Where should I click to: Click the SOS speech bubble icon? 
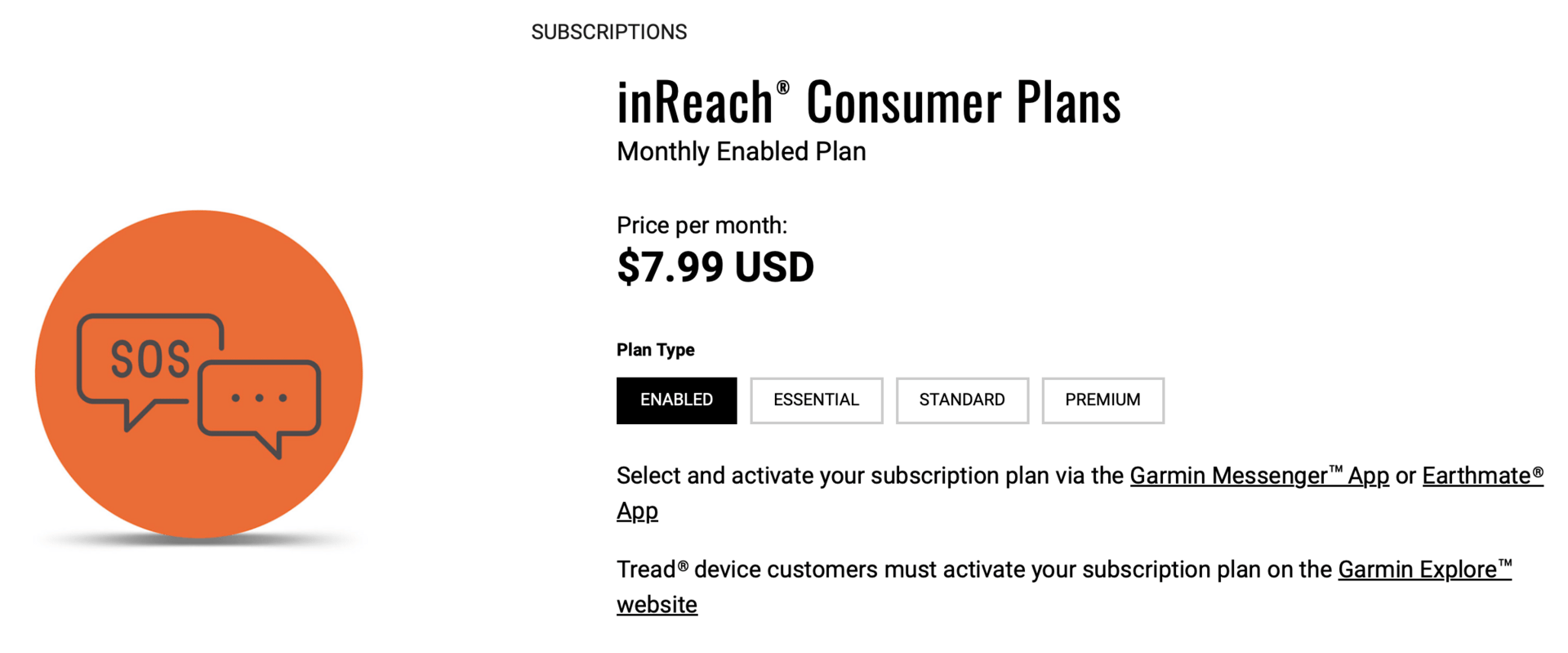(x=149, y=360)
